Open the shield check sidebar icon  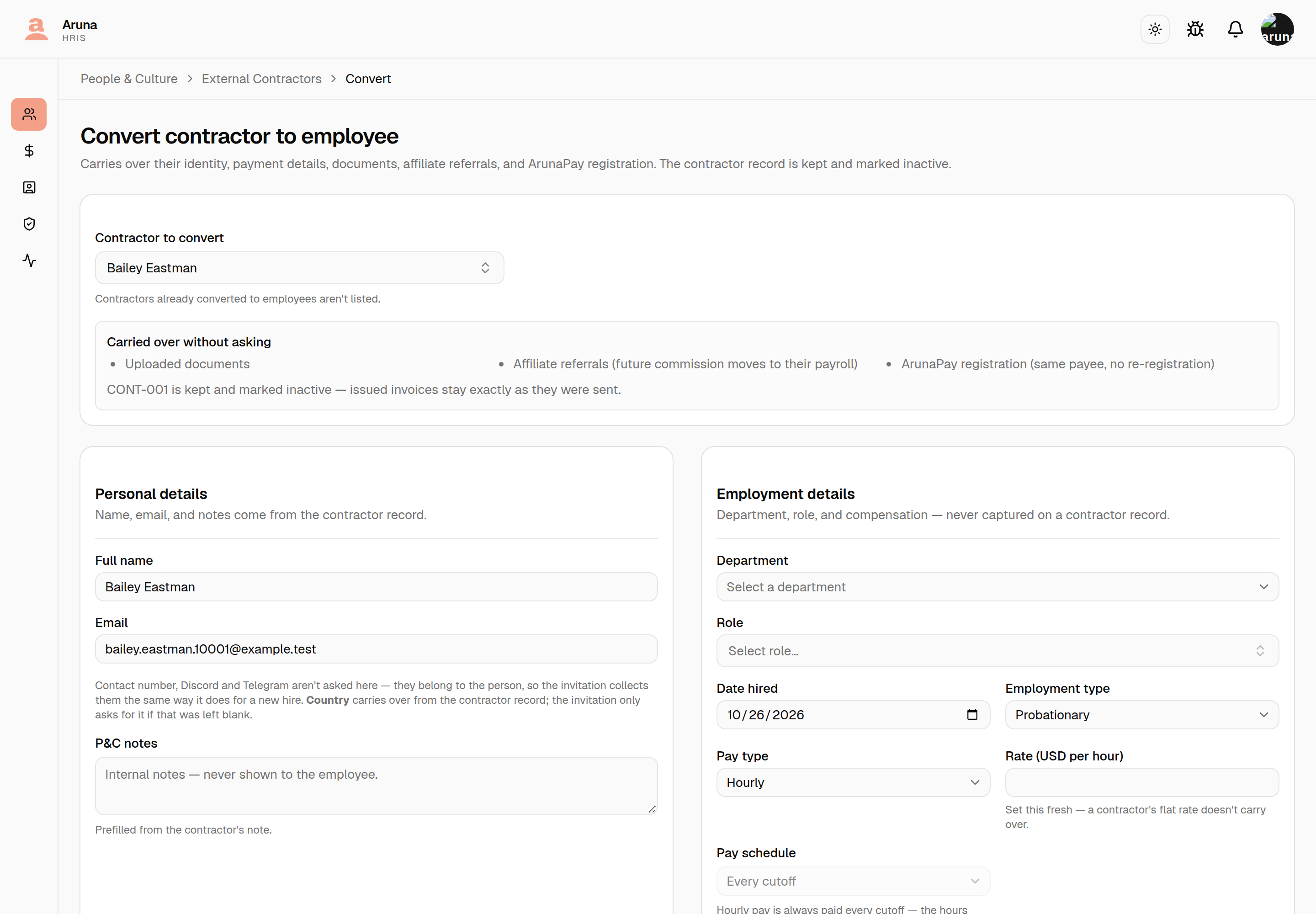tap(29, 224)
